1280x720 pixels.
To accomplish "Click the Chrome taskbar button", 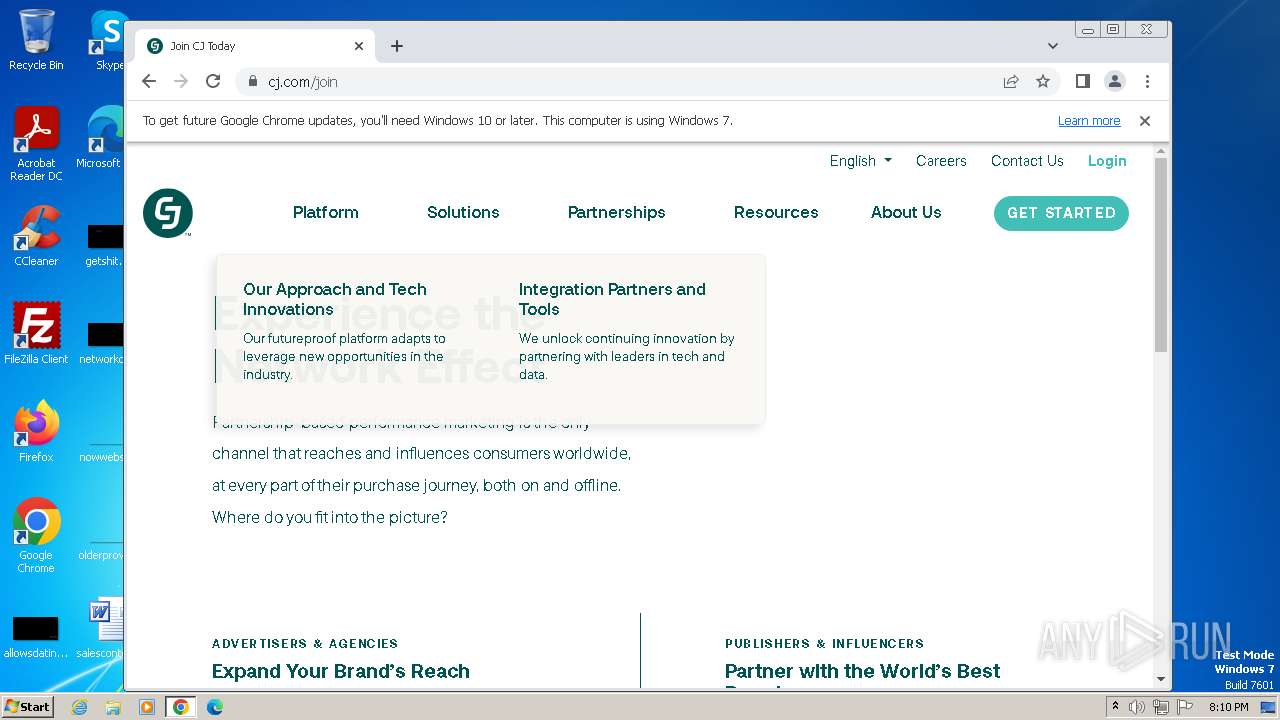I will 181,707.
